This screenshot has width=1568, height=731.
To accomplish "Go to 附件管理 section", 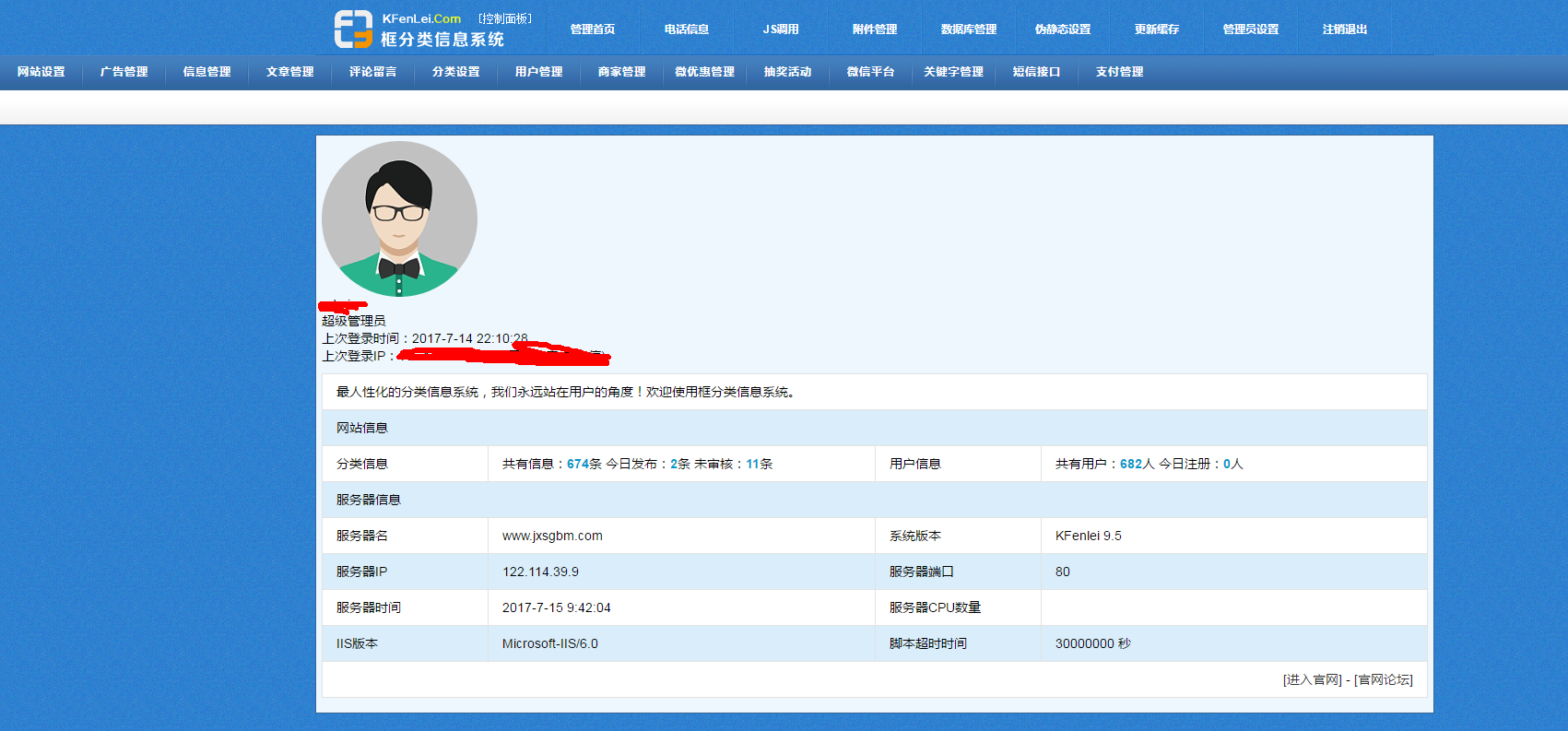I will coord(875,29).
